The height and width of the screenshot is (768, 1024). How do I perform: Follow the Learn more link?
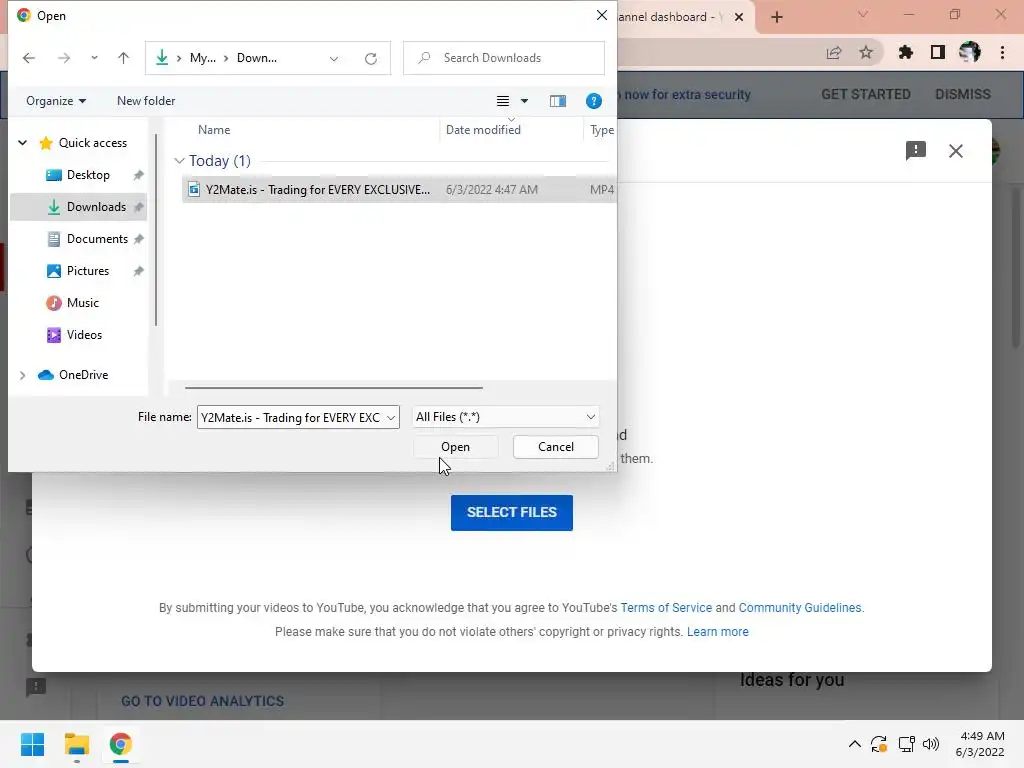coord(718,632)
